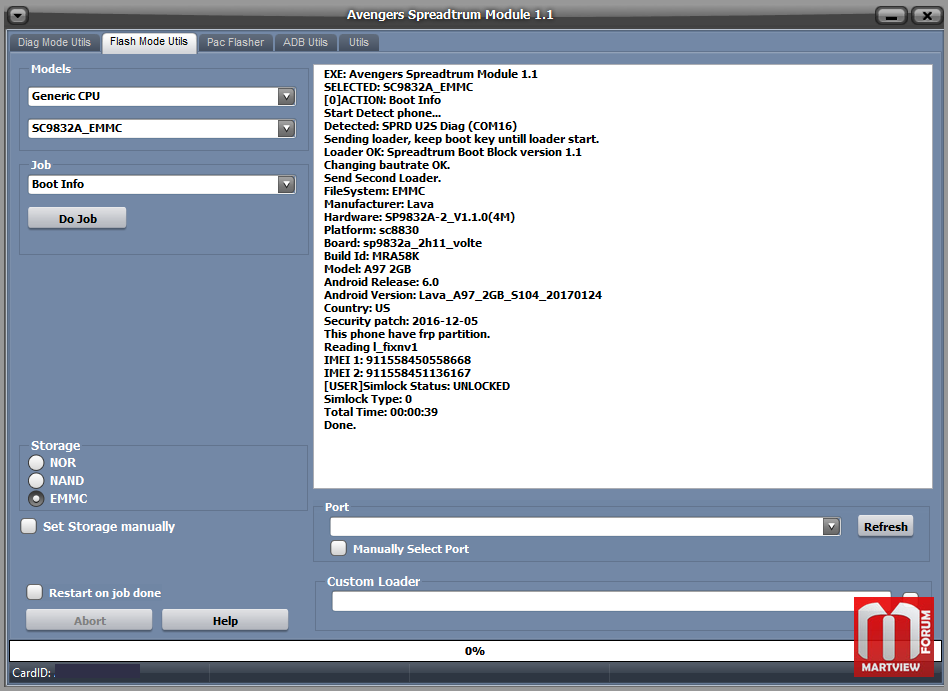Select the 'Hardware: SP9832A-2_V1.1.0(4M)' line

pyautogui.click(x=419, y=217)
